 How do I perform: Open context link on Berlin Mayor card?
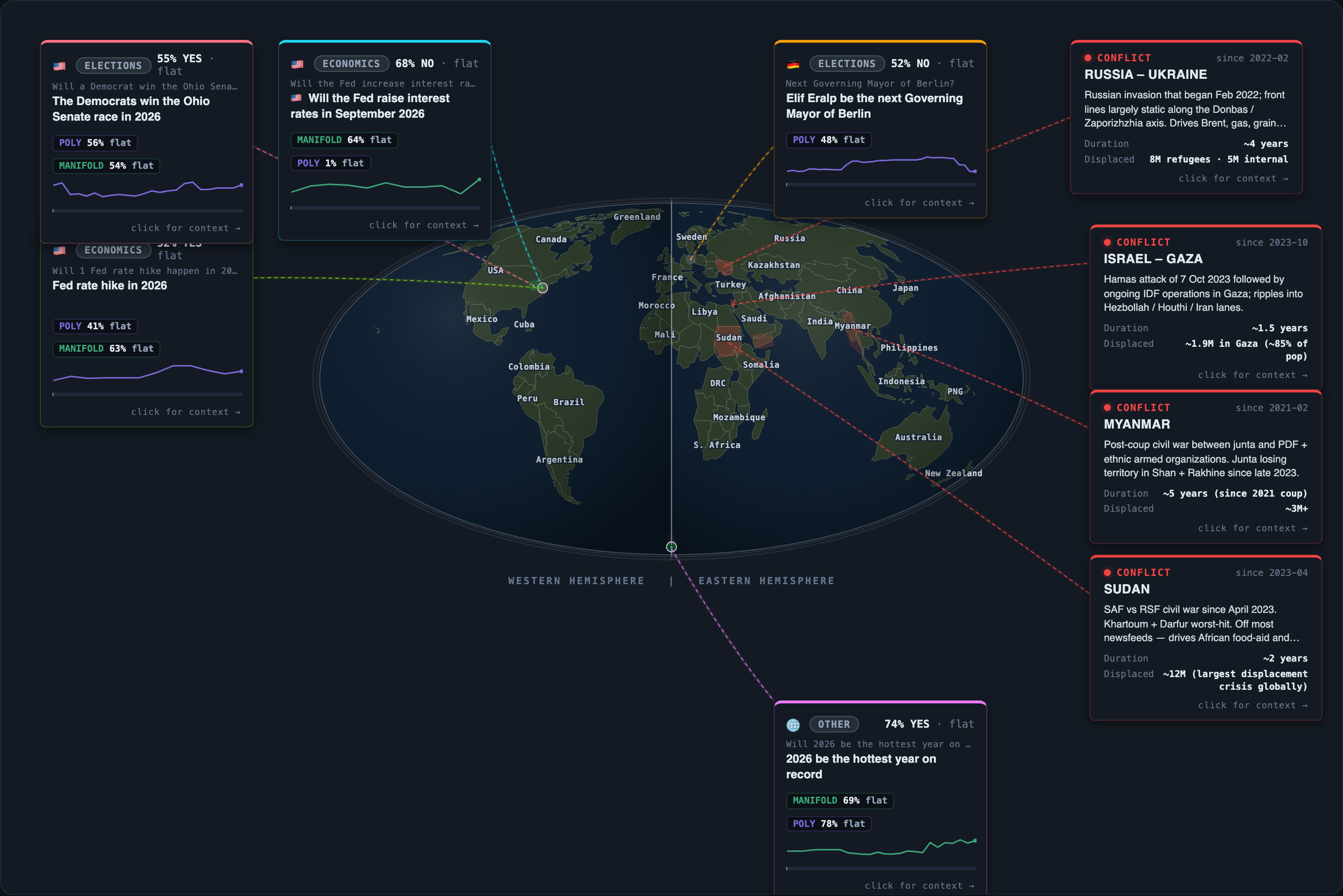(919, 203)
